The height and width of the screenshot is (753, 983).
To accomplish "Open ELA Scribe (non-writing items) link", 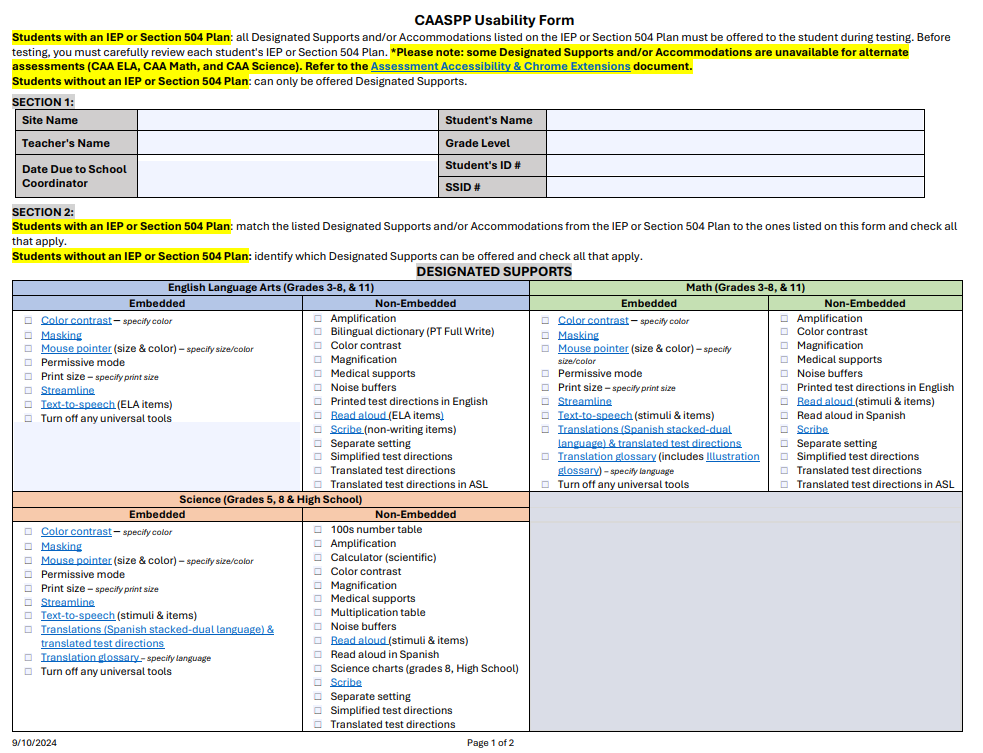I will [x=346, y=429].
